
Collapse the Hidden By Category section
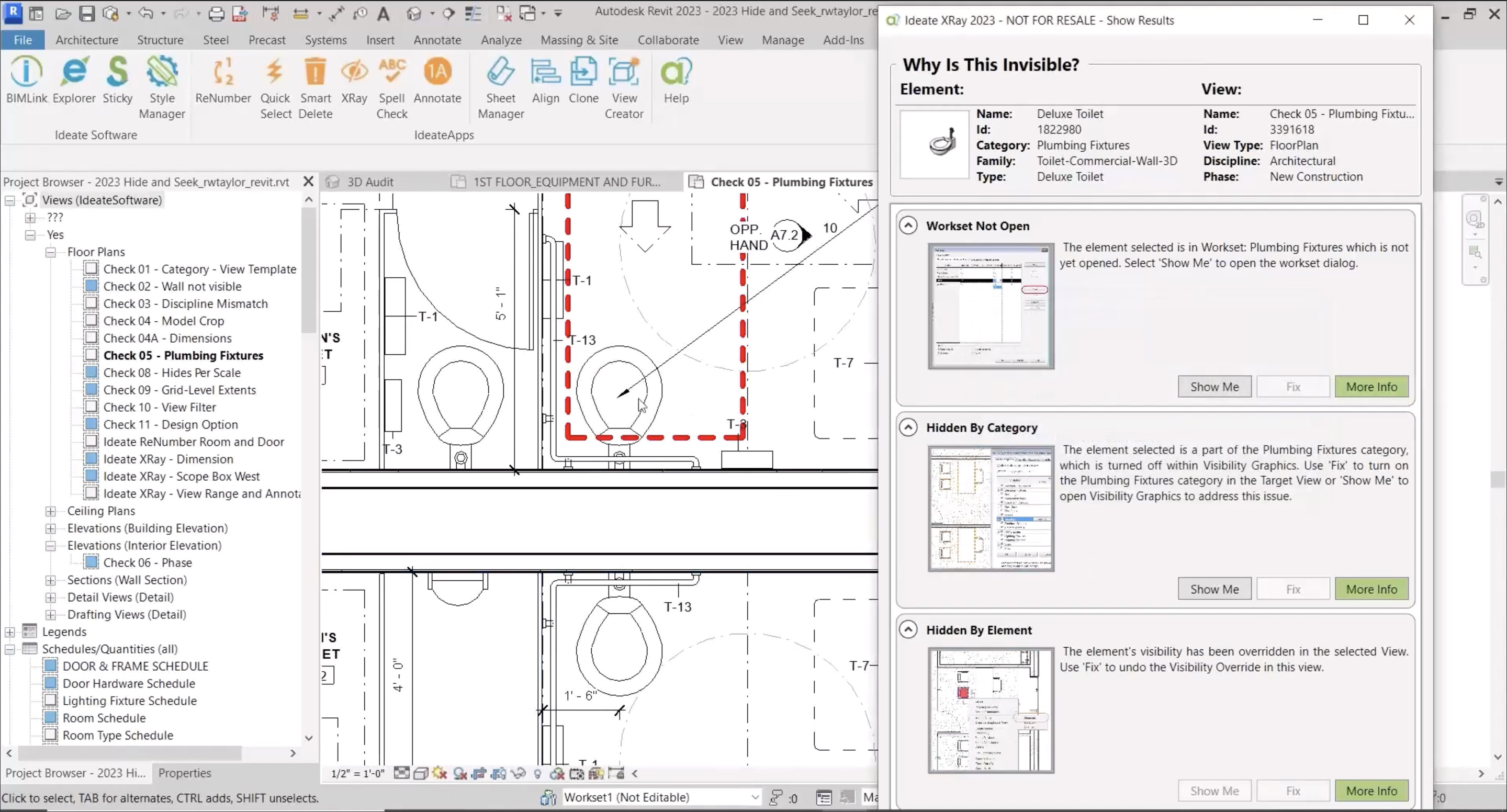pyautogui.click(x=908, y=427)
